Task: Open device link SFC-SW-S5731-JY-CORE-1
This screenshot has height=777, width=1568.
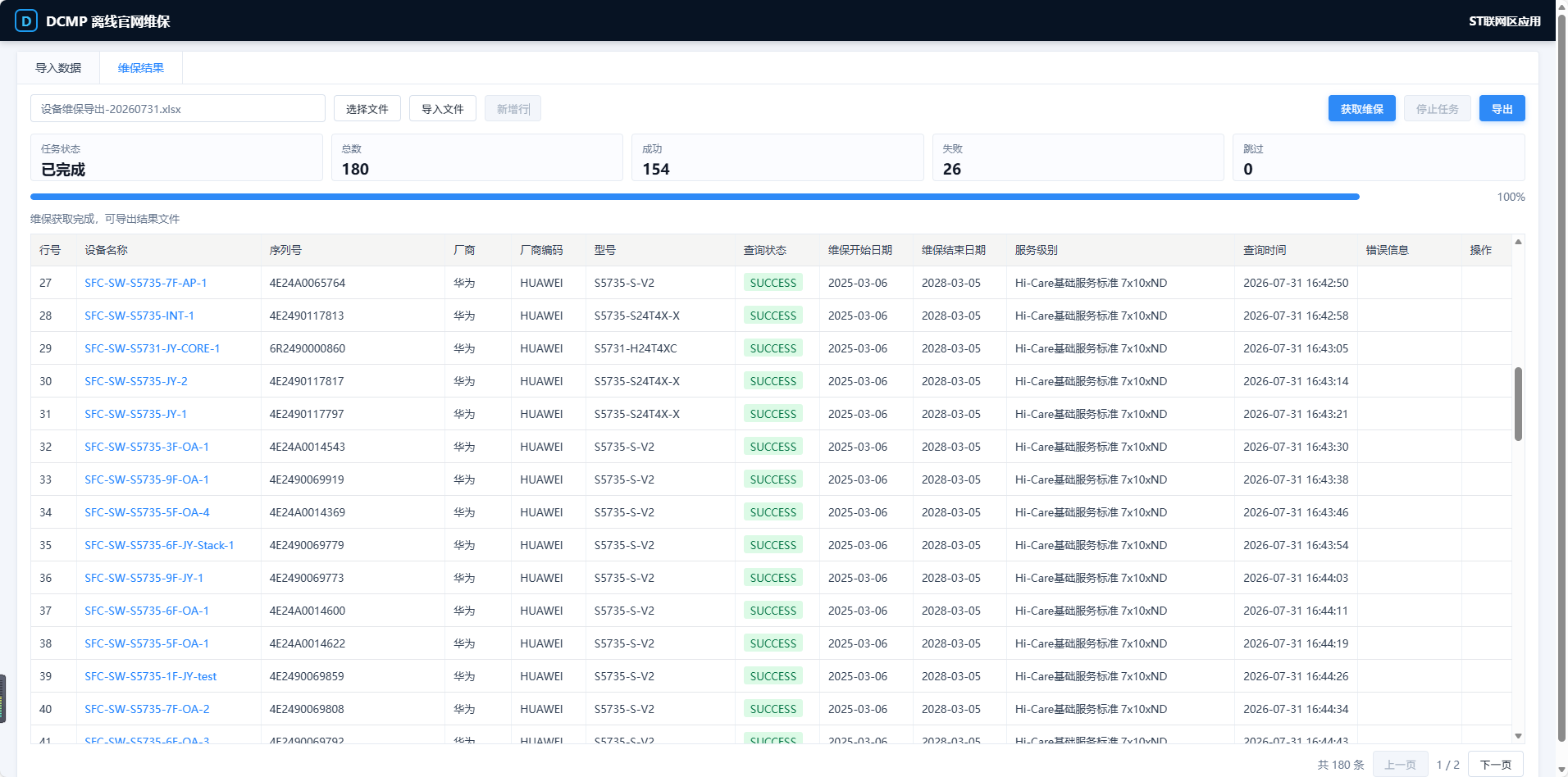Action: [x=153, y=348]
